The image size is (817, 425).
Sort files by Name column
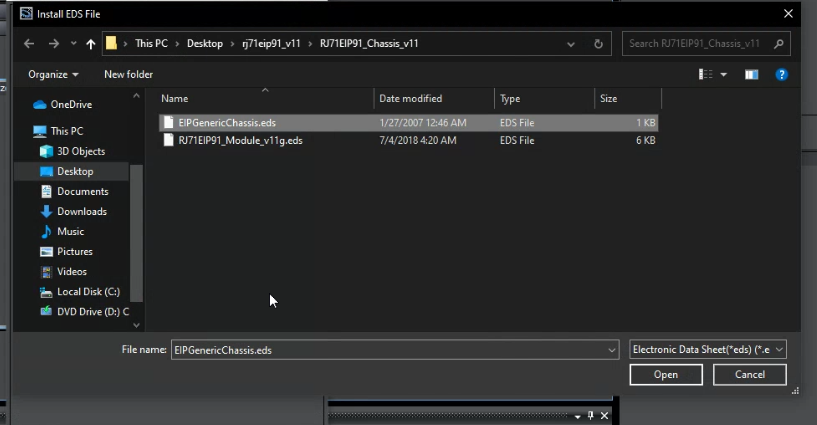coord(175,98)
